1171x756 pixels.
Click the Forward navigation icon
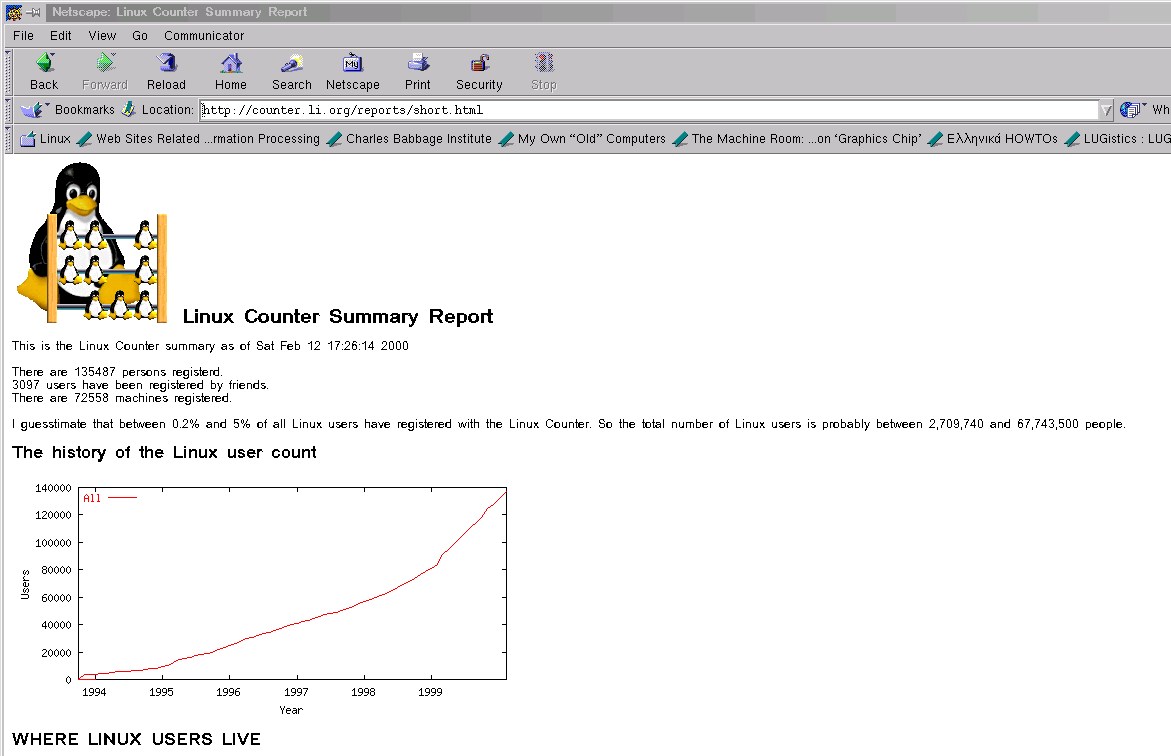105,65
